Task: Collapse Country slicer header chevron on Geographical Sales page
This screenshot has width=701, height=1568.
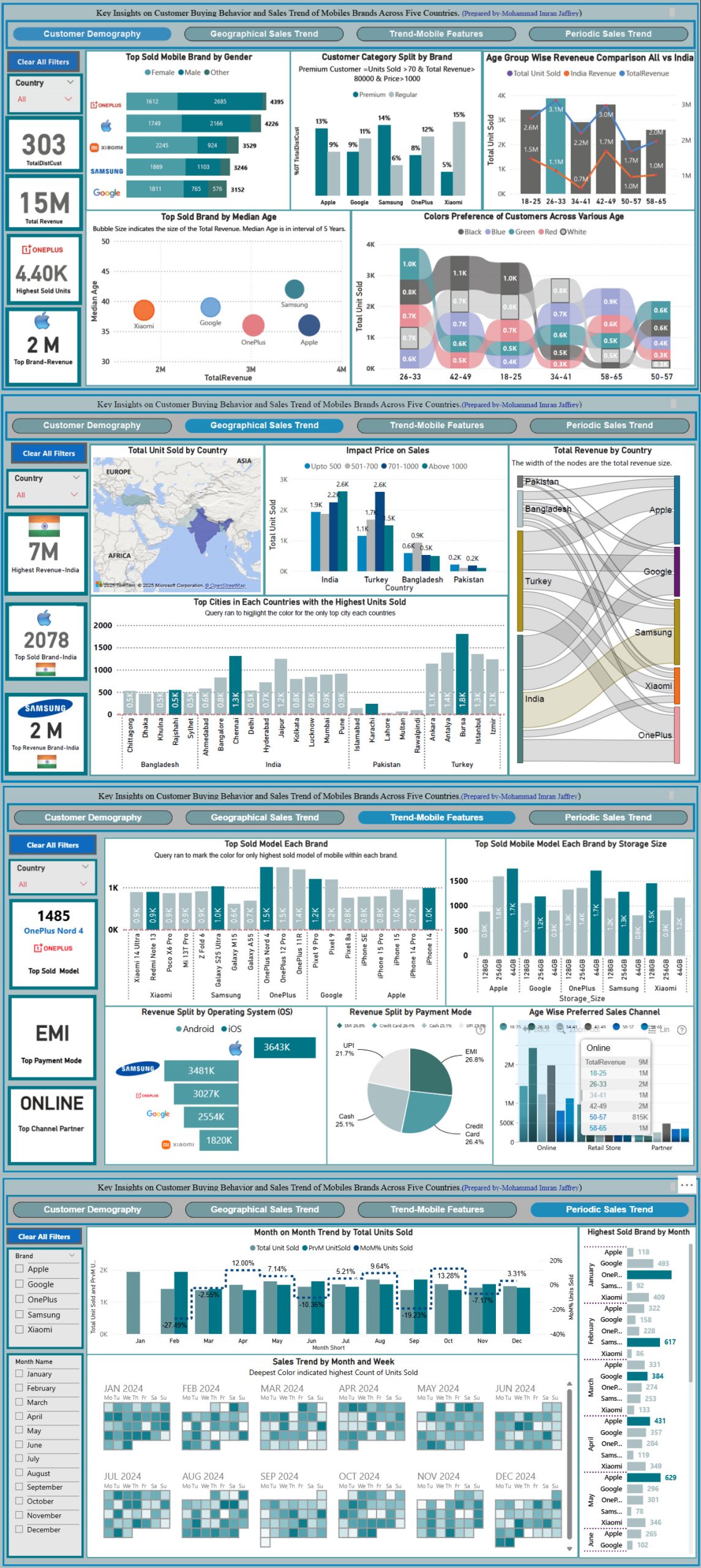Action: tap(76, 478)
